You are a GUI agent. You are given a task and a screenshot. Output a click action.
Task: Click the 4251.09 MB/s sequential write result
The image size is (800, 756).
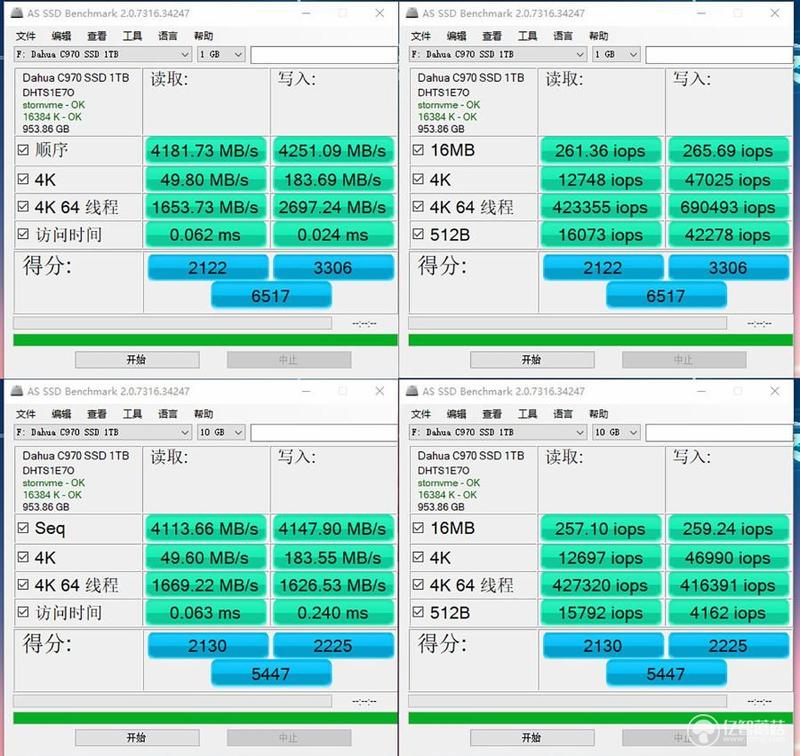[x=333, y=150]
